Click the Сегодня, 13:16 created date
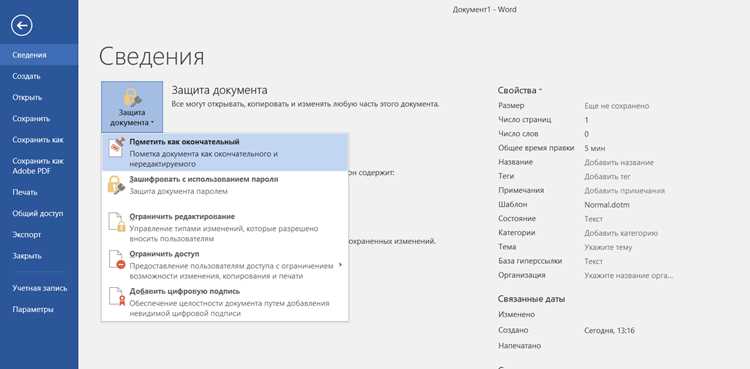This screenshot has height=369, width=750. (609, 331)
